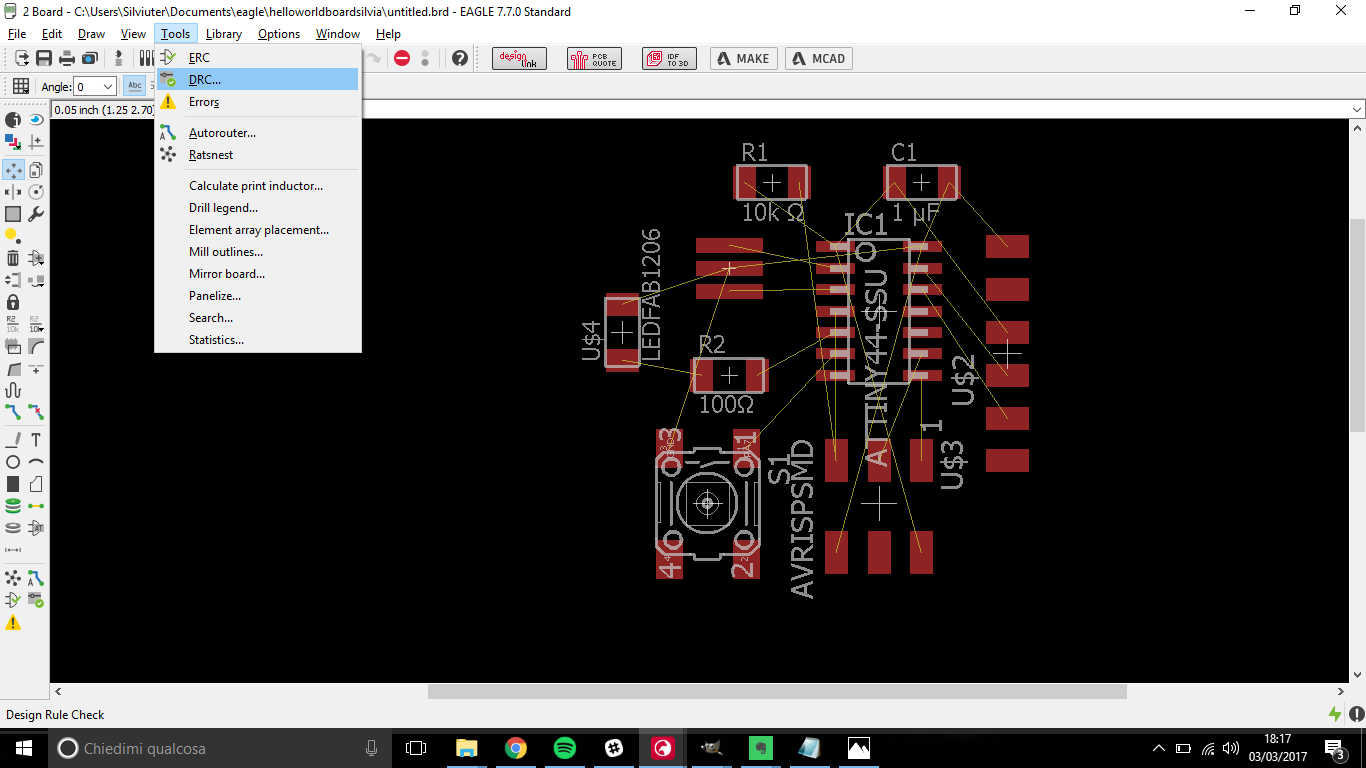
Task: Choose Statistics... from the Tools menu
Action: pyautogui.click(x=257, y=339)
